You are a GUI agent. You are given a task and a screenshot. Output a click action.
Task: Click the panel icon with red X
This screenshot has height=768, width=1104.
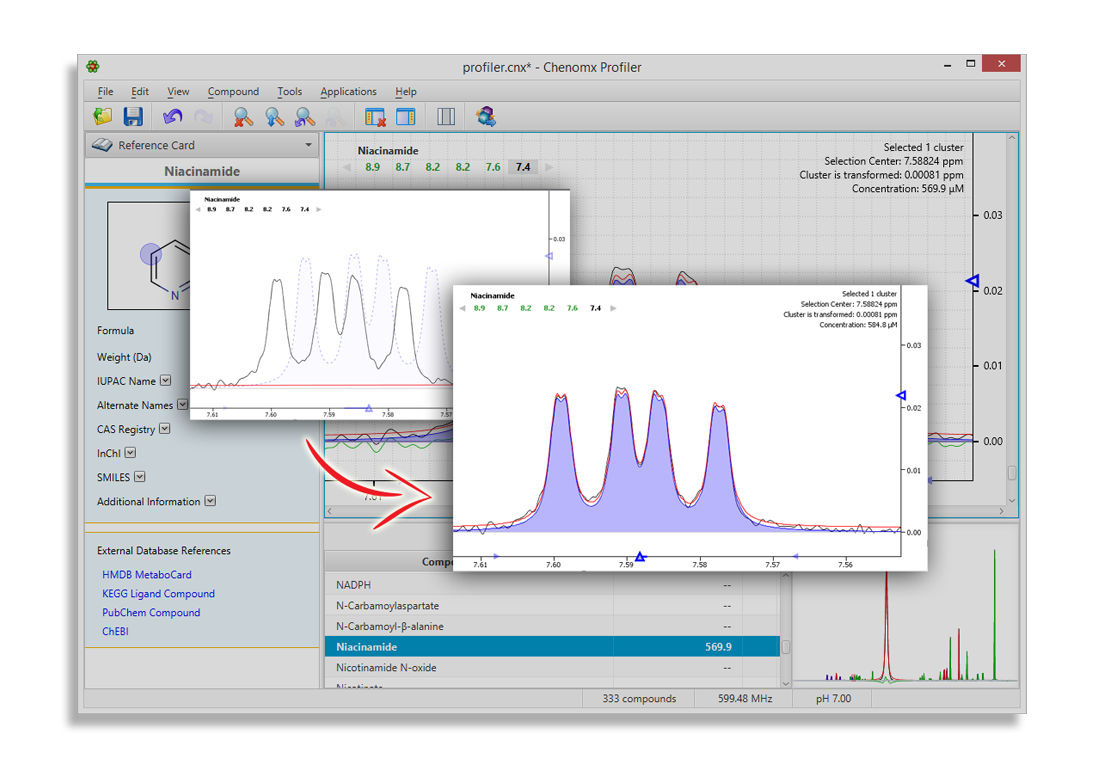[375, 117]
